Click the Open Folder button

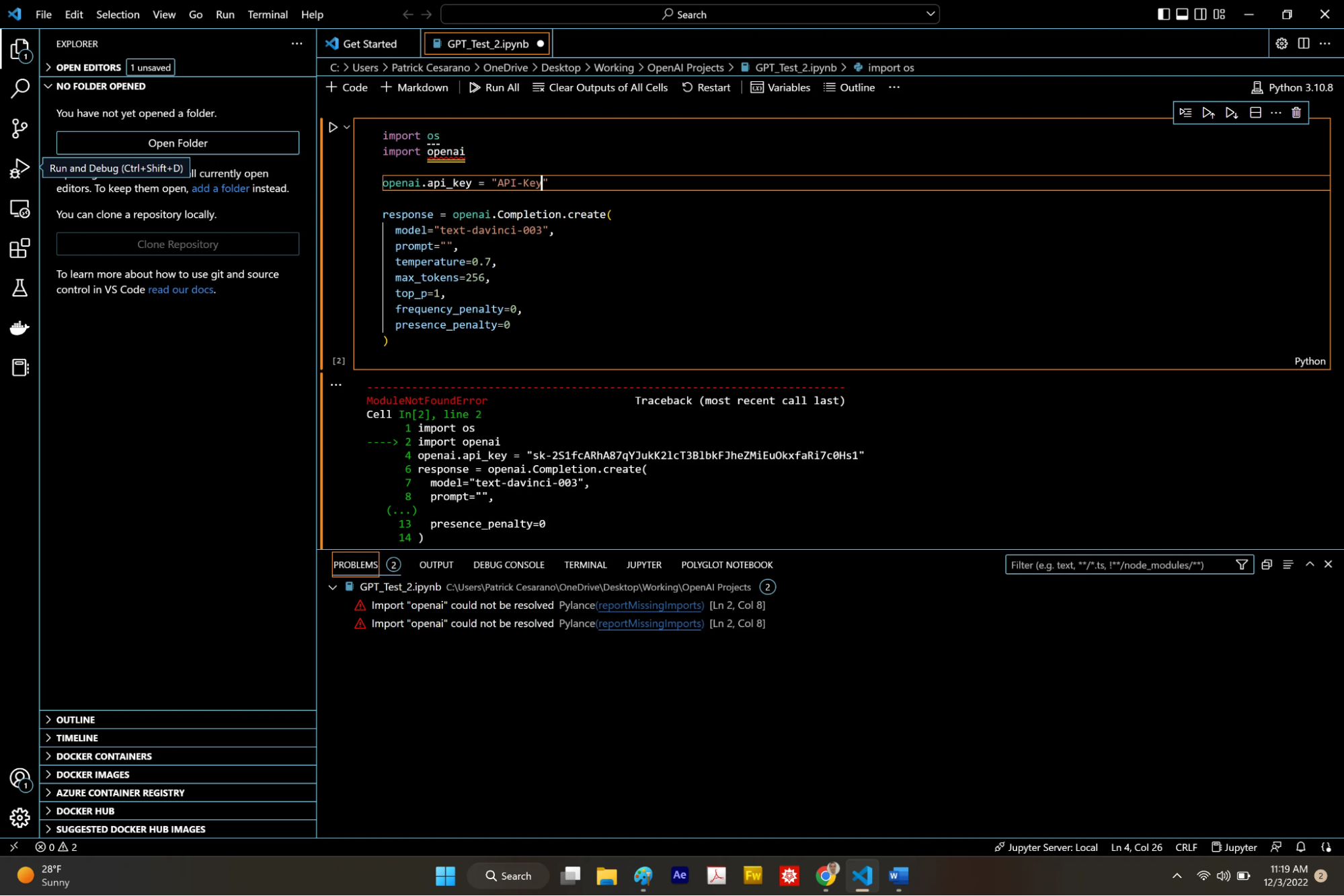[177, 142]
